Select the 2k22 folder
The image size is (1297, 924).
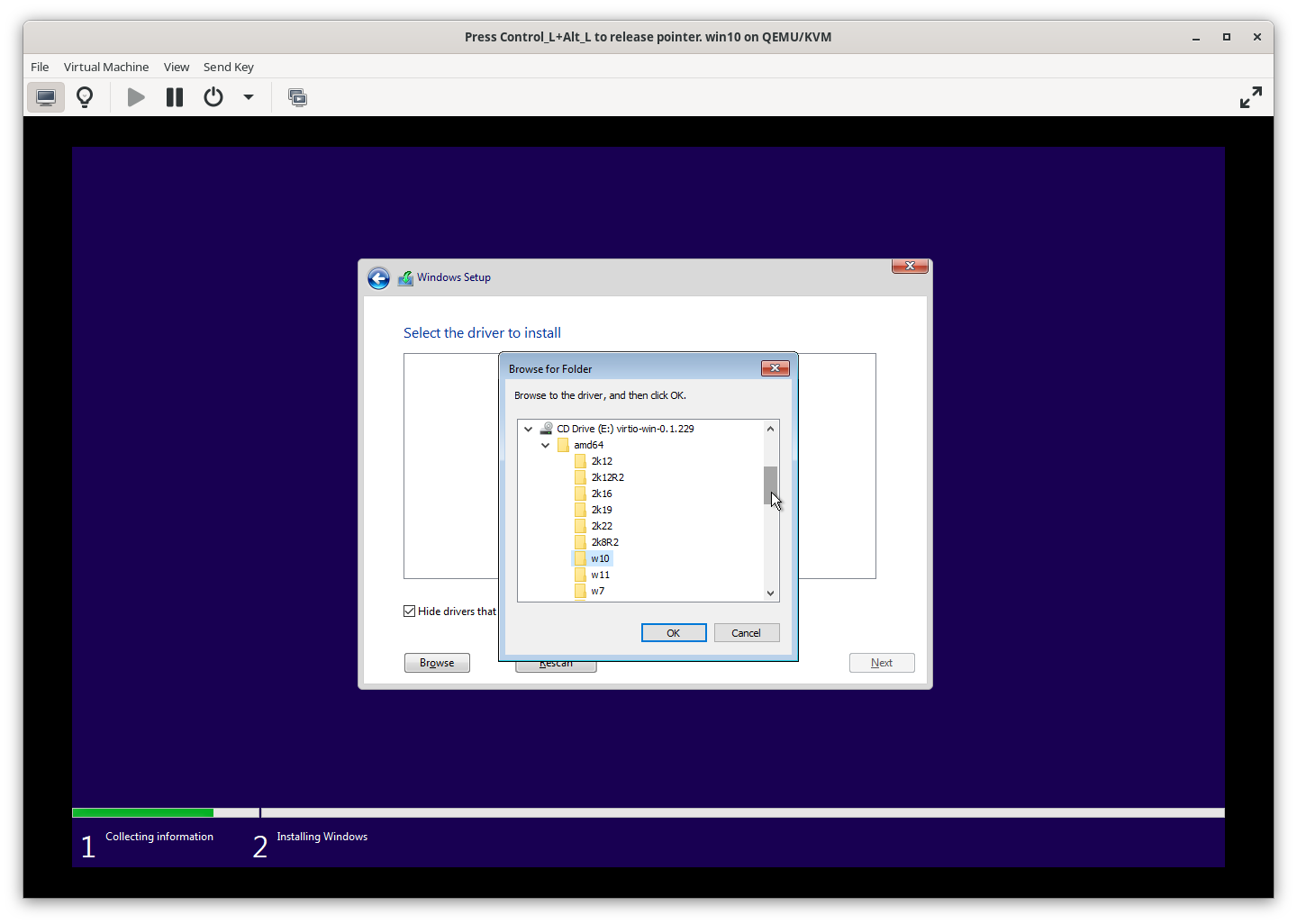(602, 526)
